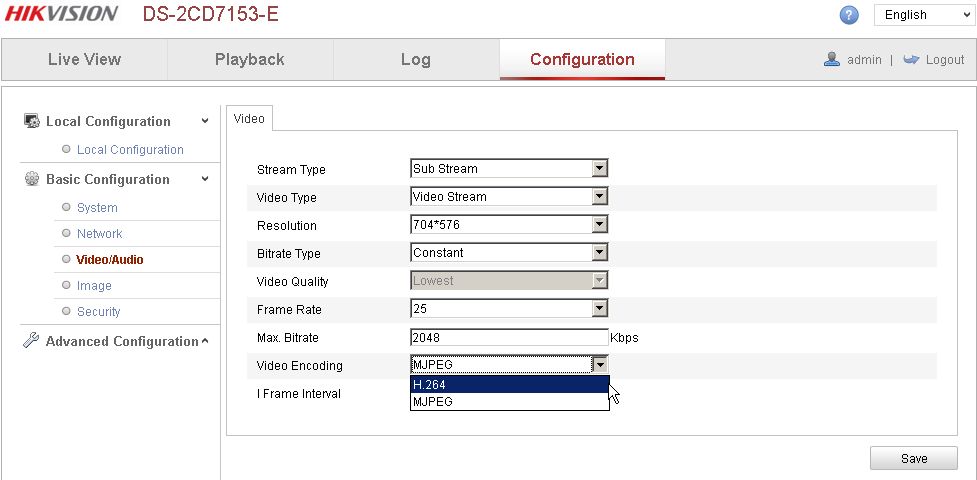Select the Image bullet item in the sidebar
The height and width of the screenshot is (480, 977).
click(x=66, y=285)
